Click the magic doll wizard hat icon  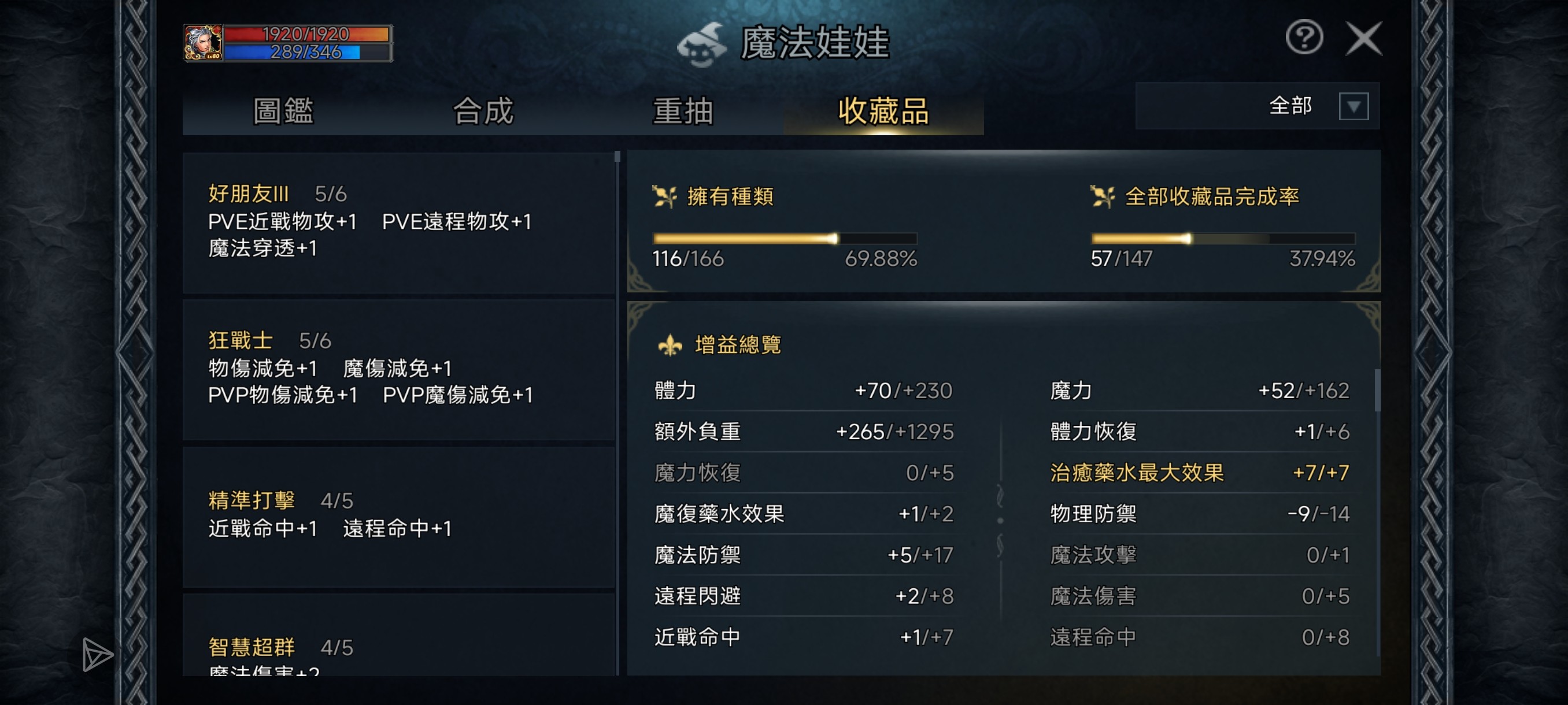[702, 45]
